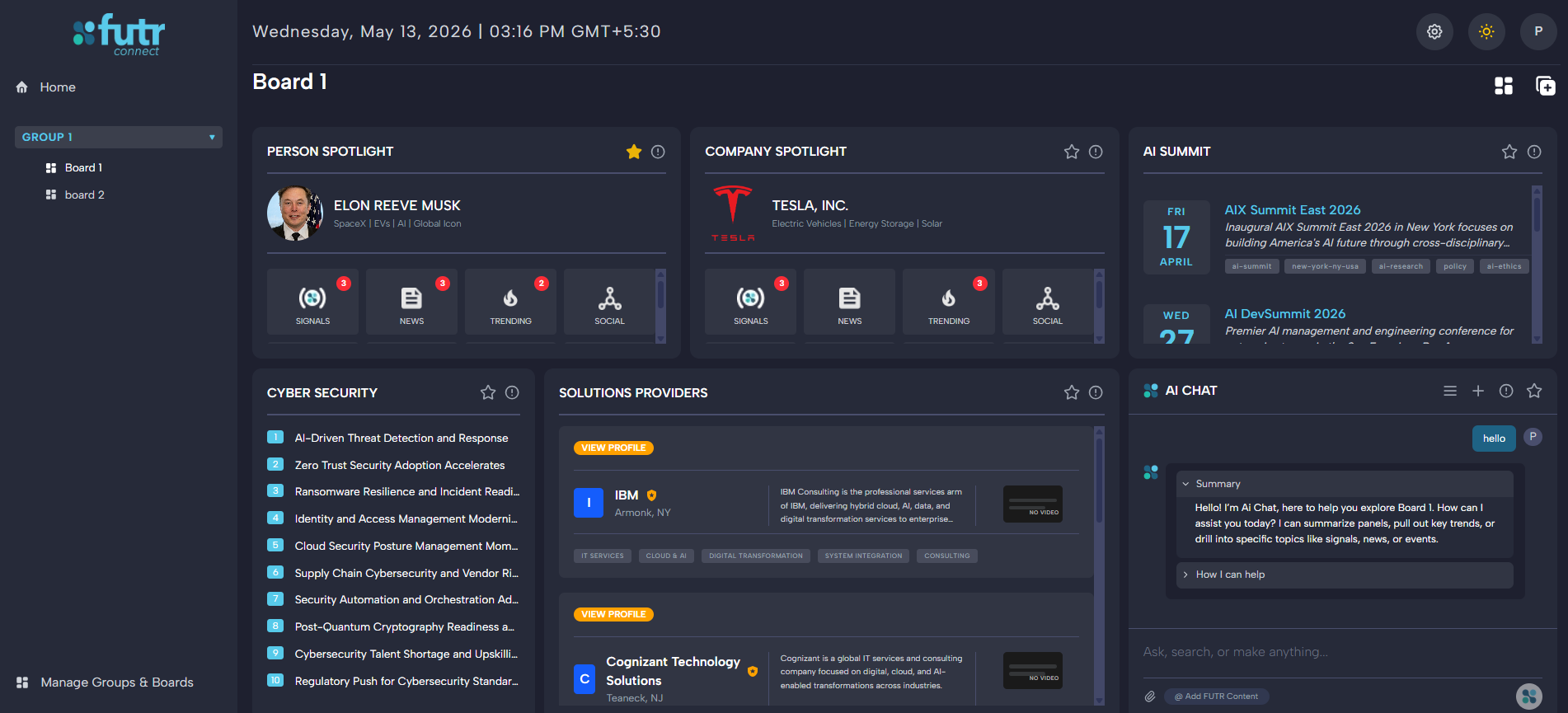Favorite the Cyber Security panel
This screenshot has width=1568, height=713.
pos(488,392)
